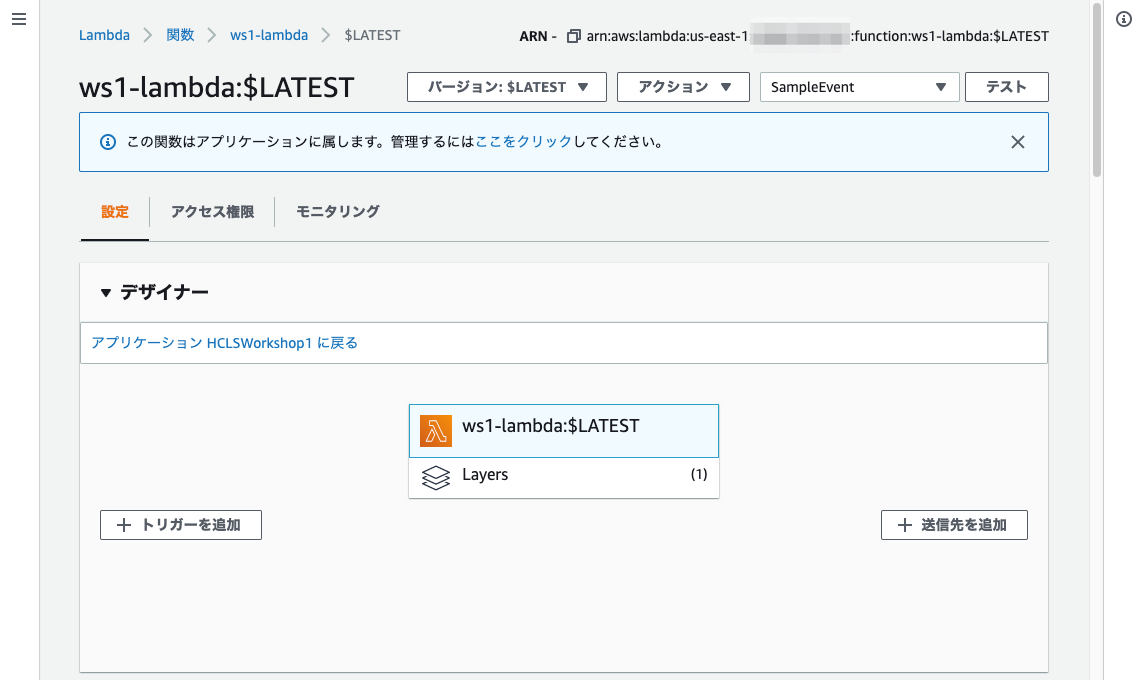Image resolution: width=1141 pixels, height=680 pixels.
Task: Click the テスト button
Action: click(1006, 87)
